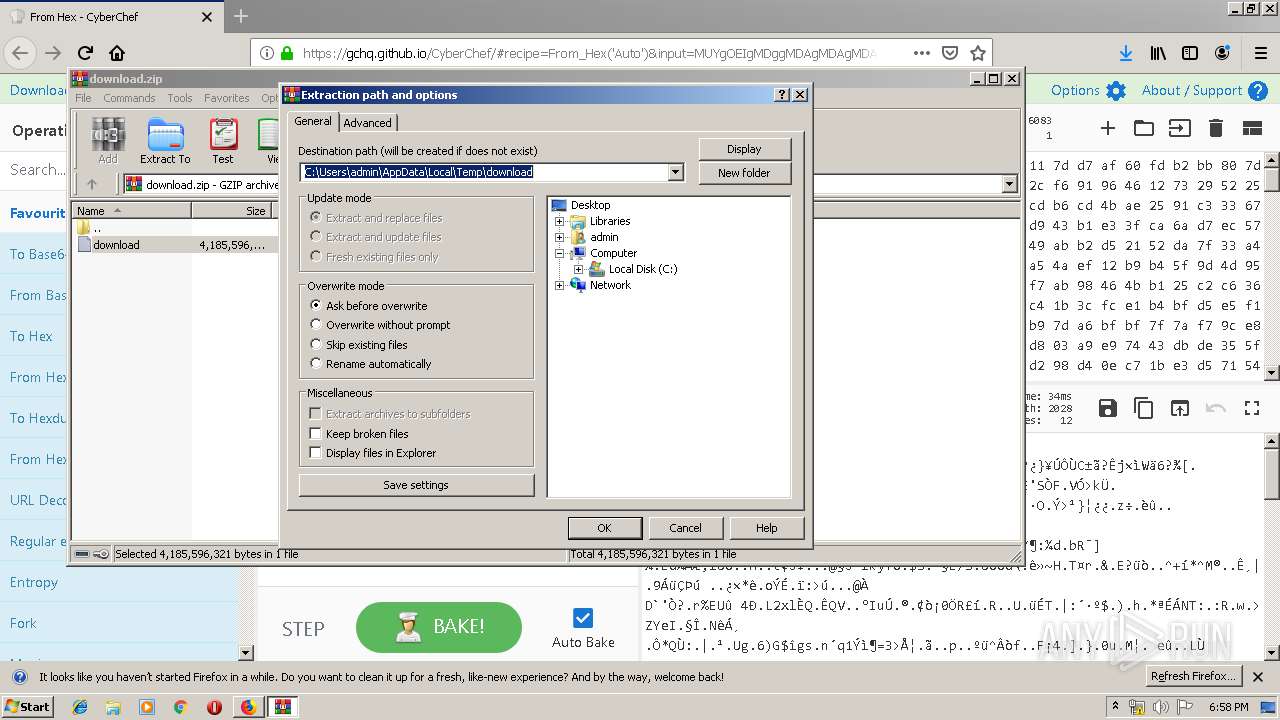Collapse the Computer tree node
The height and width of the screenshot is (720, 1280).
click(x=560, y=253)
